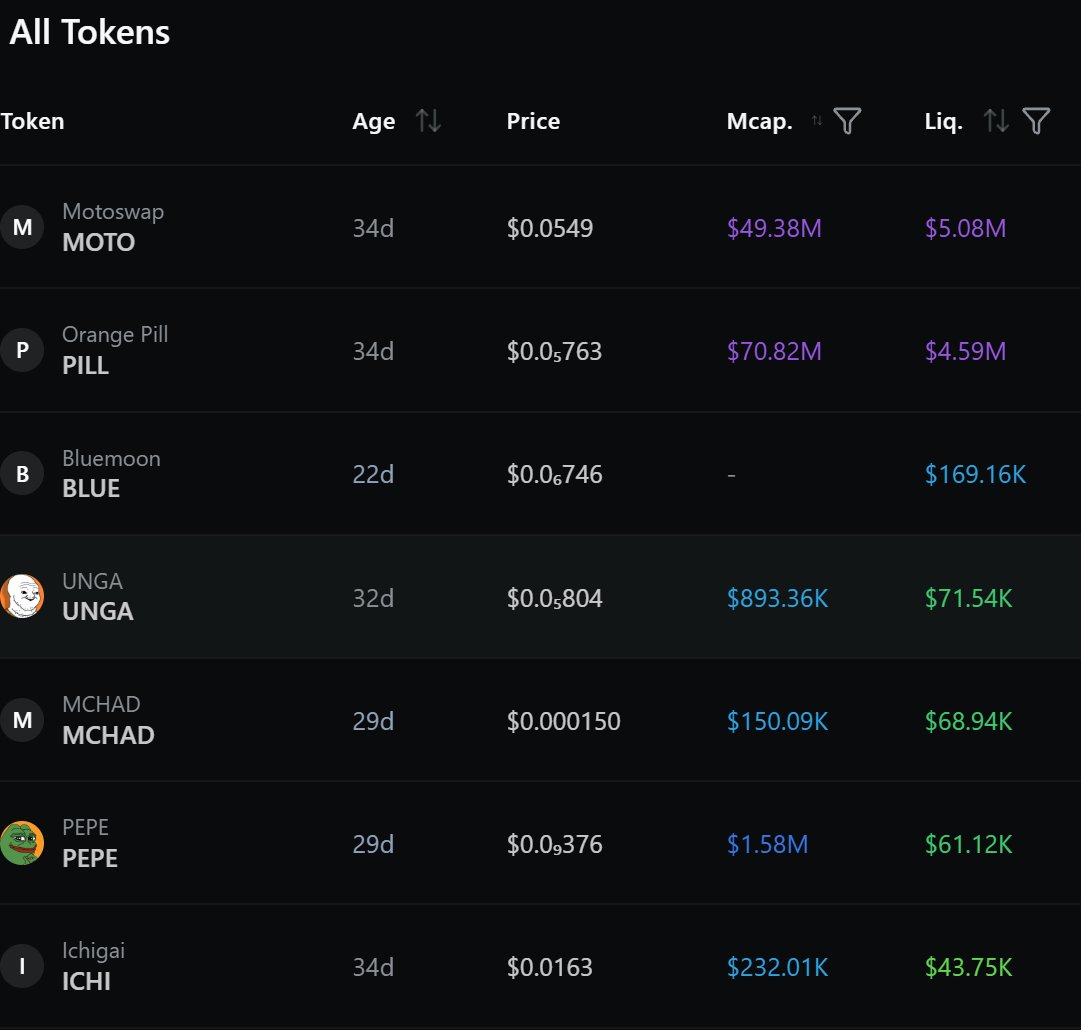The image size is (1081, 1030).
Task: Open the PILL token name link
Action: pos(85,365)
